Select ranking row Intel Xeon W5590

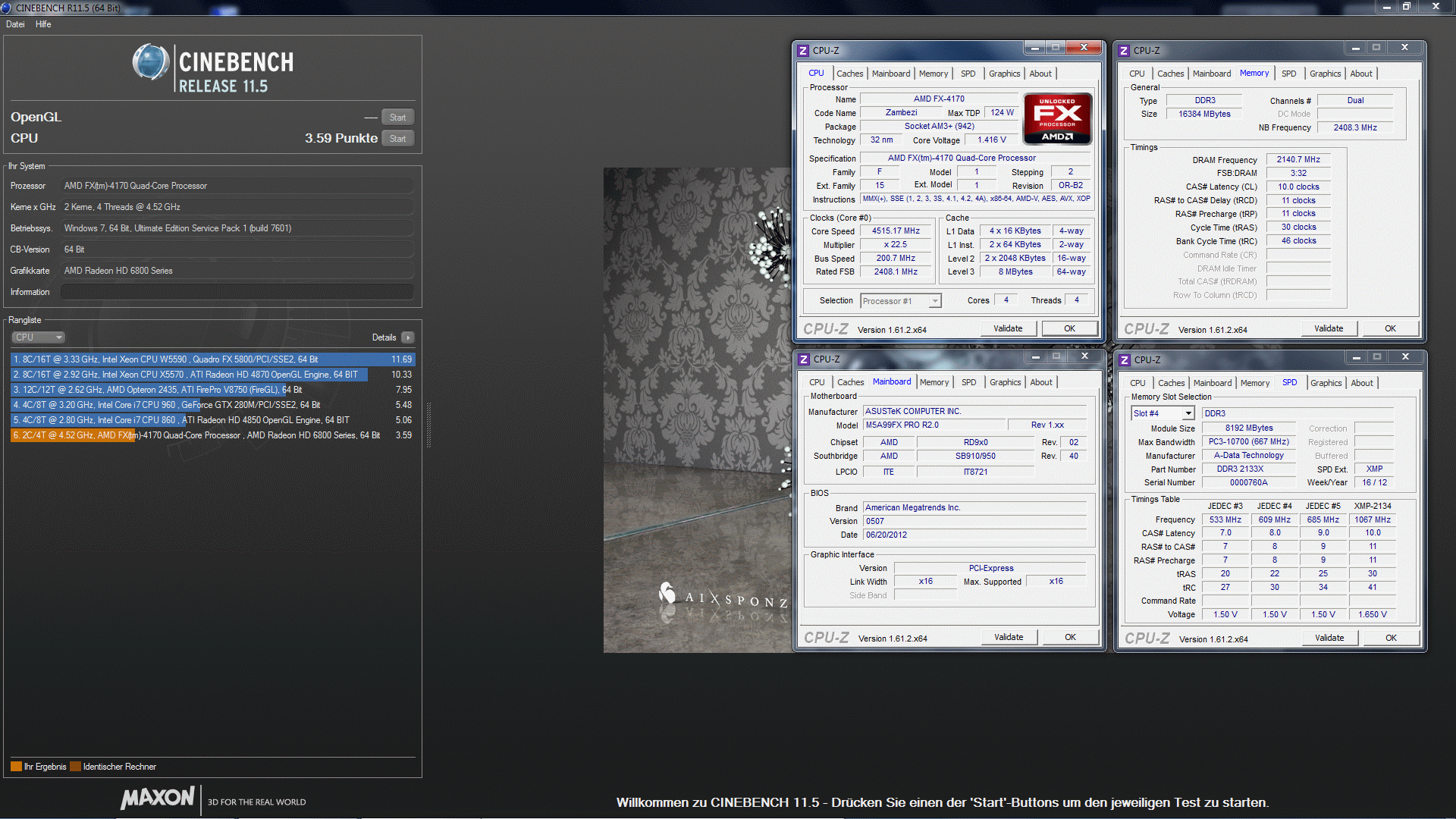[212, 359]
